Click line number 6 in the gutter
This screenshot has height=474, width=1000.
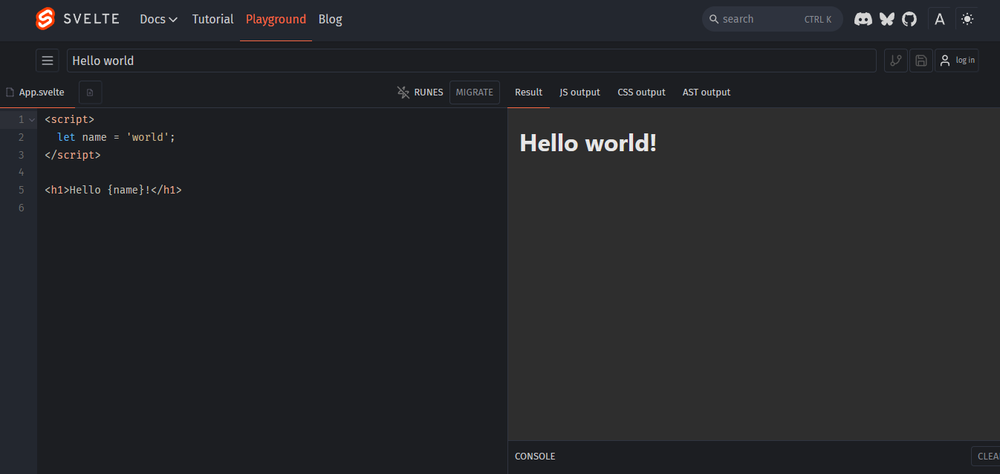21,208
